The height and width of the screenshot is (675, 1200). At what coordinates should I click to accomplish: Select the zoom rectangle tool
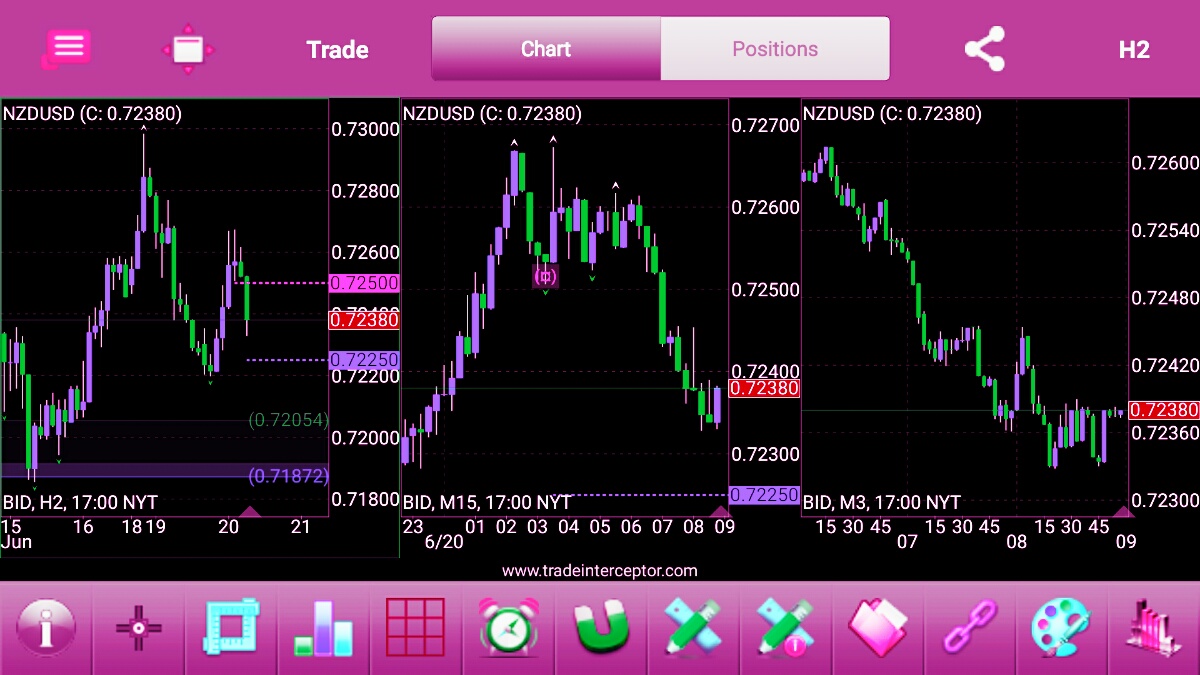(x=231, y=628)
